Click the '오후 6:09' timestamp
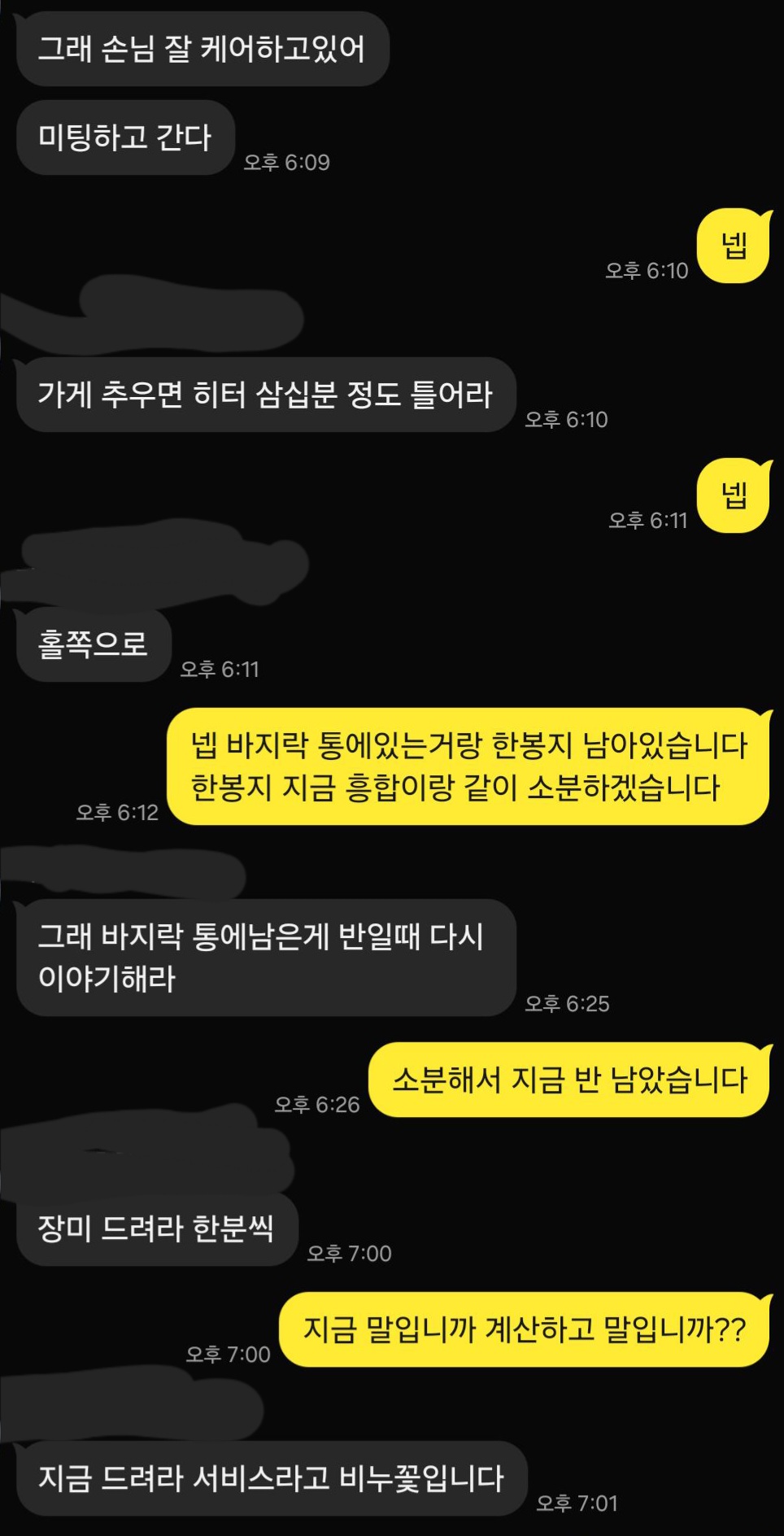Screen dimensions: 784x1536 287,162
